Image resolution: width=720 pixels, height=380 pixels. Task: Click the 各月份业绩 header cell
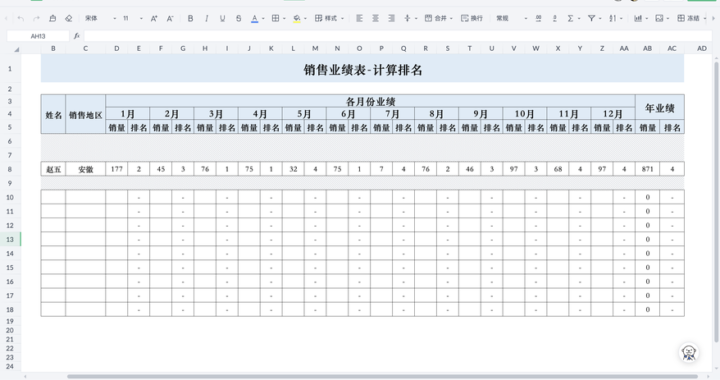[x=371, y=101]
